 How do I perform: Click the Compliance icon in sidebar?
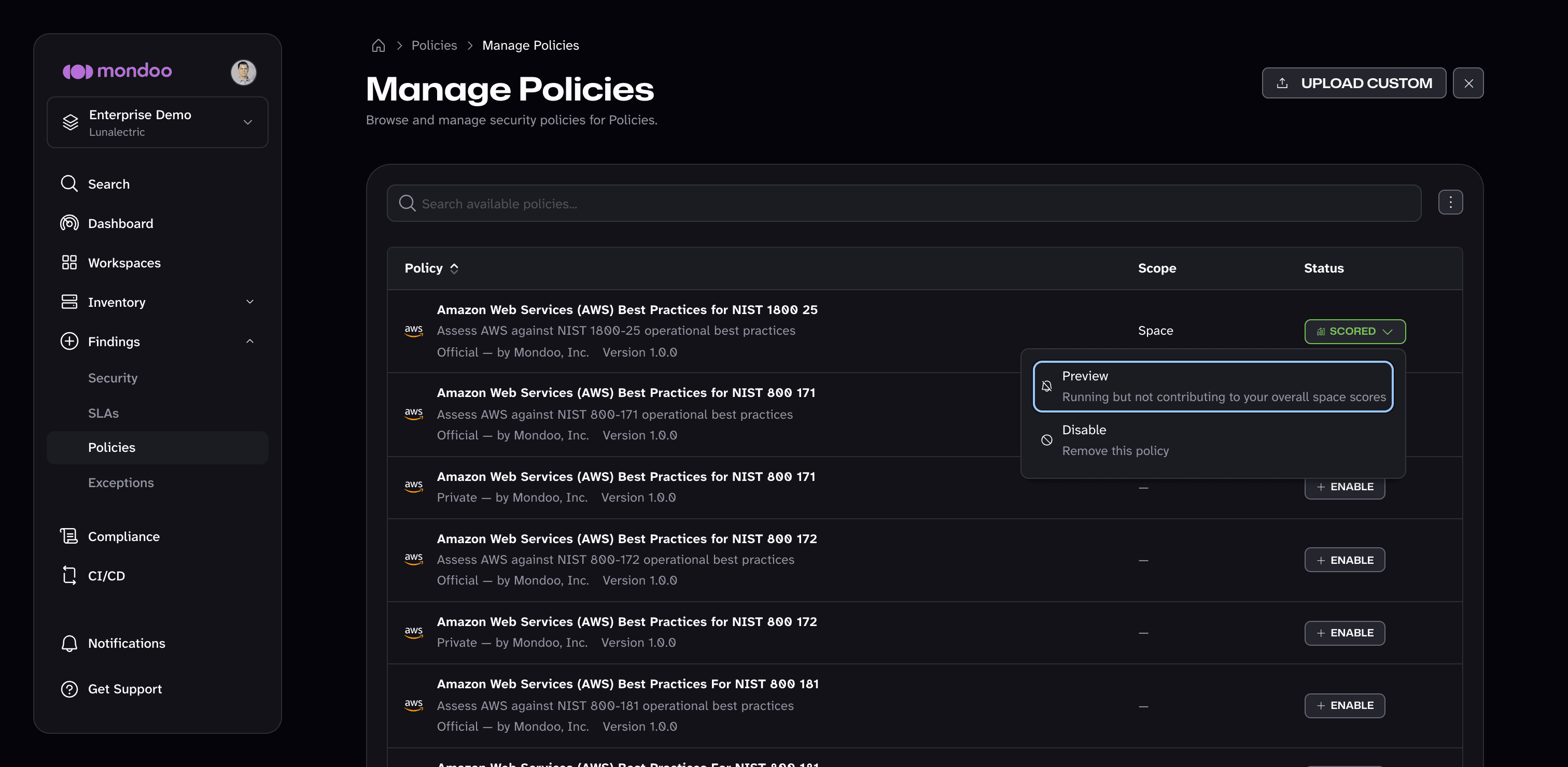69,536
